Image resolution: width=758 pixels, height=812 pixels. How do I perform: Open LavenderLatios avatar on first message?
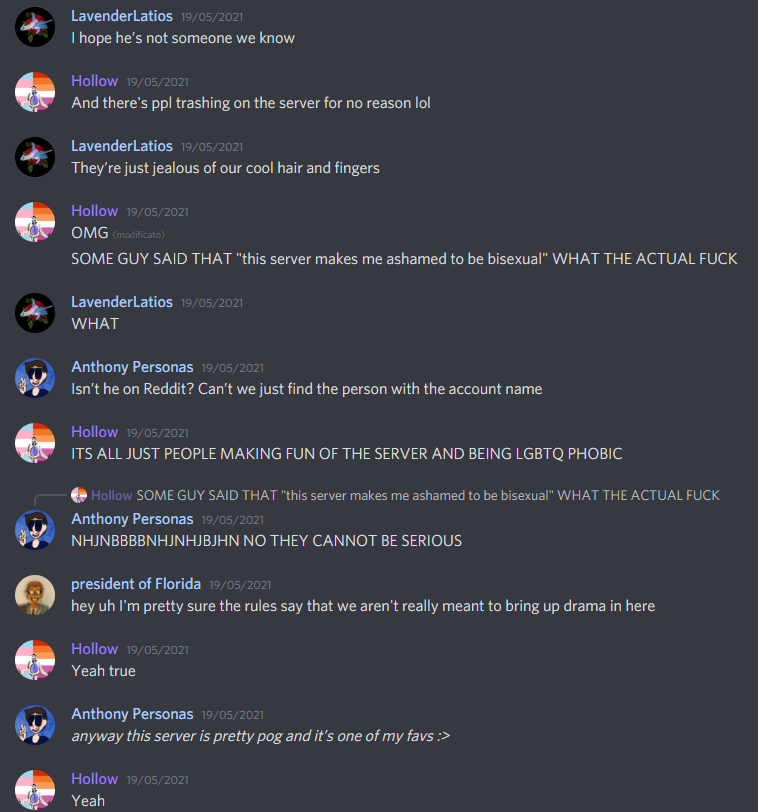click(35, 27)
